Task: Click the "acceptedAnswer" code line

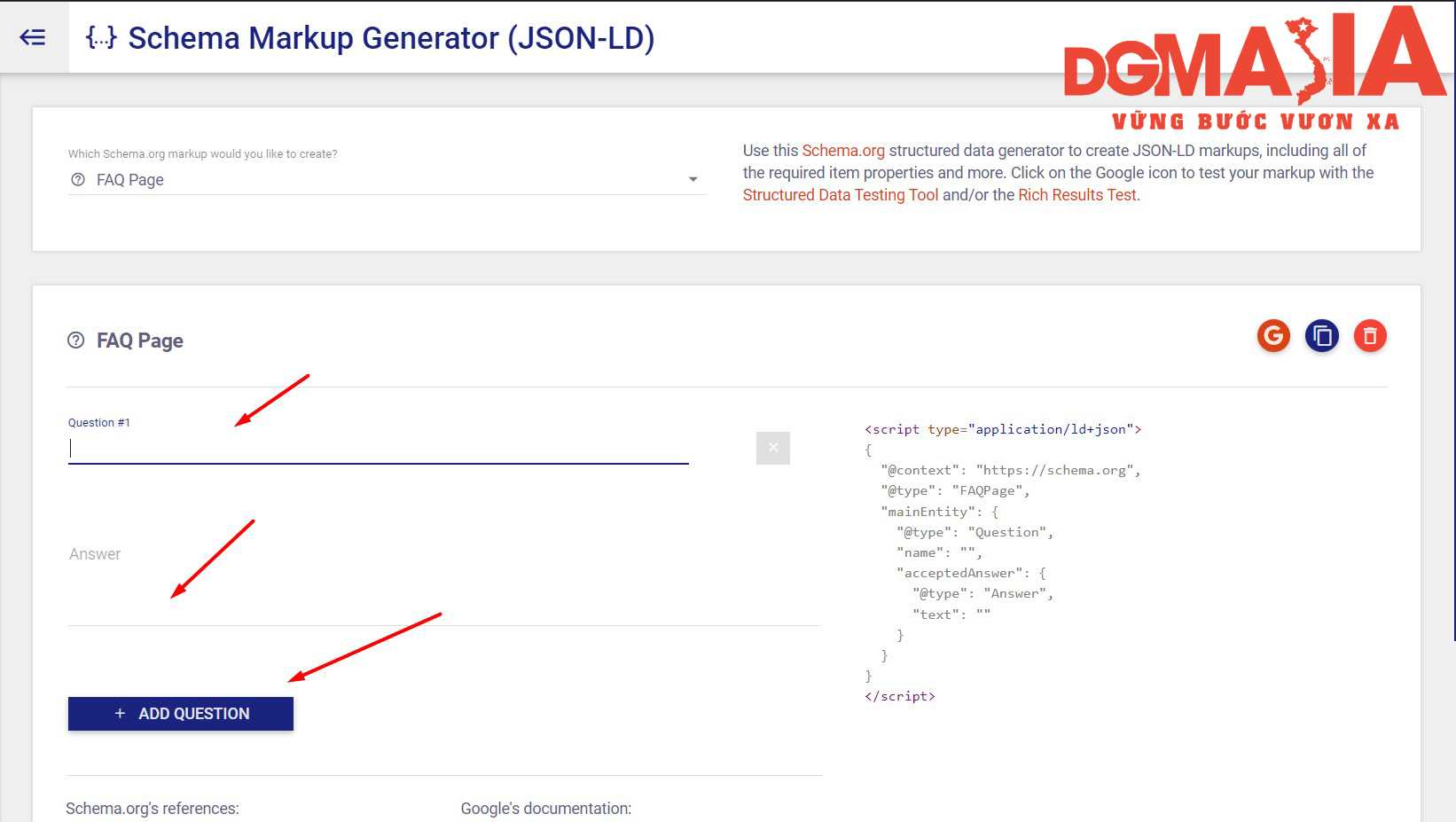Action: 972,573
